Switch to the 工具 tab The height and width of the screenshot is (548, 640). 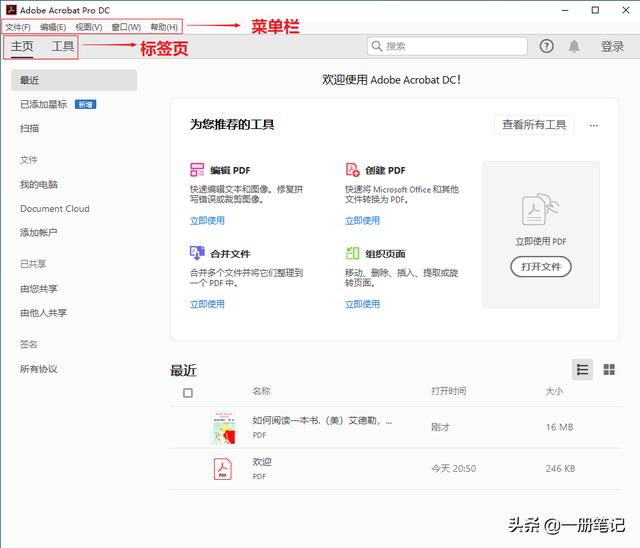[63, 47]
